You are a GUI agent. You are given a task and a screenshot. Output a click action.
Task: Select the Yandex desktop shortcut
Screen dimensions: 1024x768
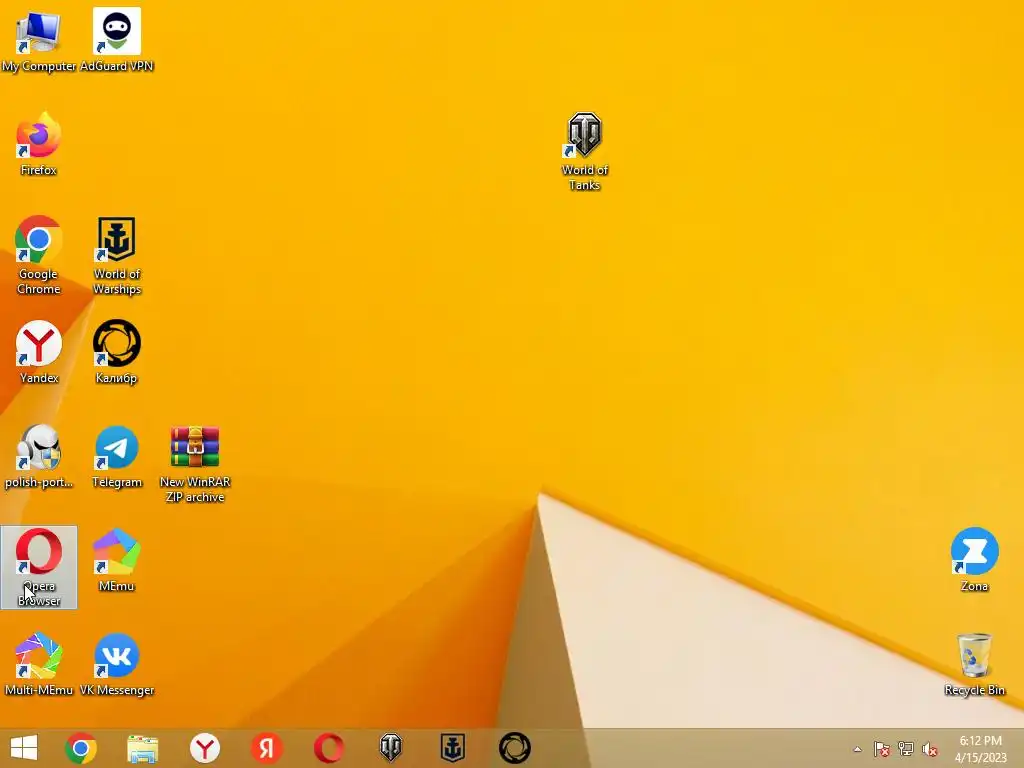[x=39, y=352]
